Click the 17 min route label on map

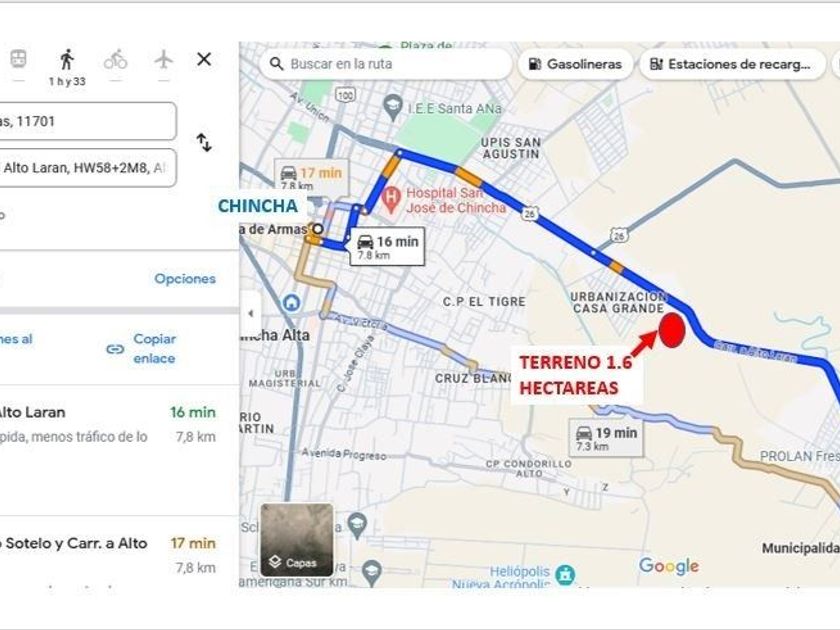coord(311,178)
